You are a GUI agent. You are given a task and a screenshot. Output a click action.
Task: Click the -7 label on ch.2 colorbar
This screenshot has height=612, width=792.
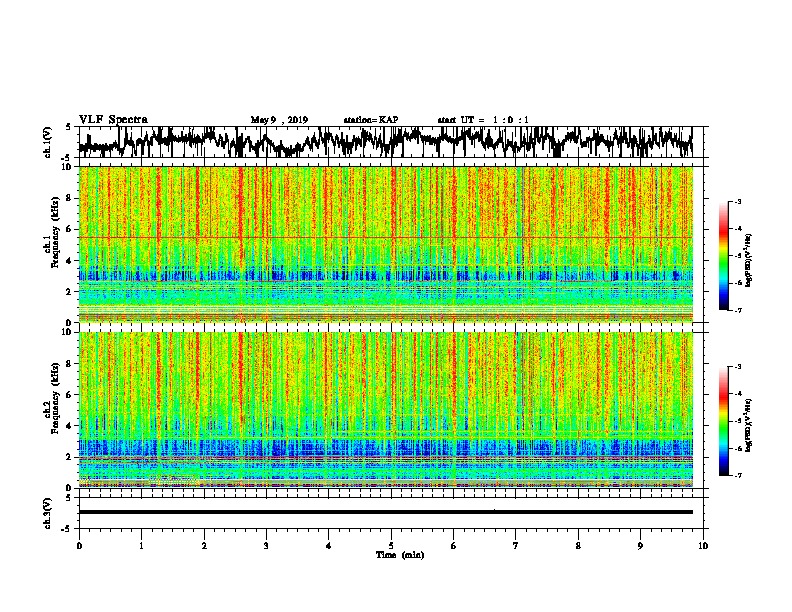coord(738,475)
